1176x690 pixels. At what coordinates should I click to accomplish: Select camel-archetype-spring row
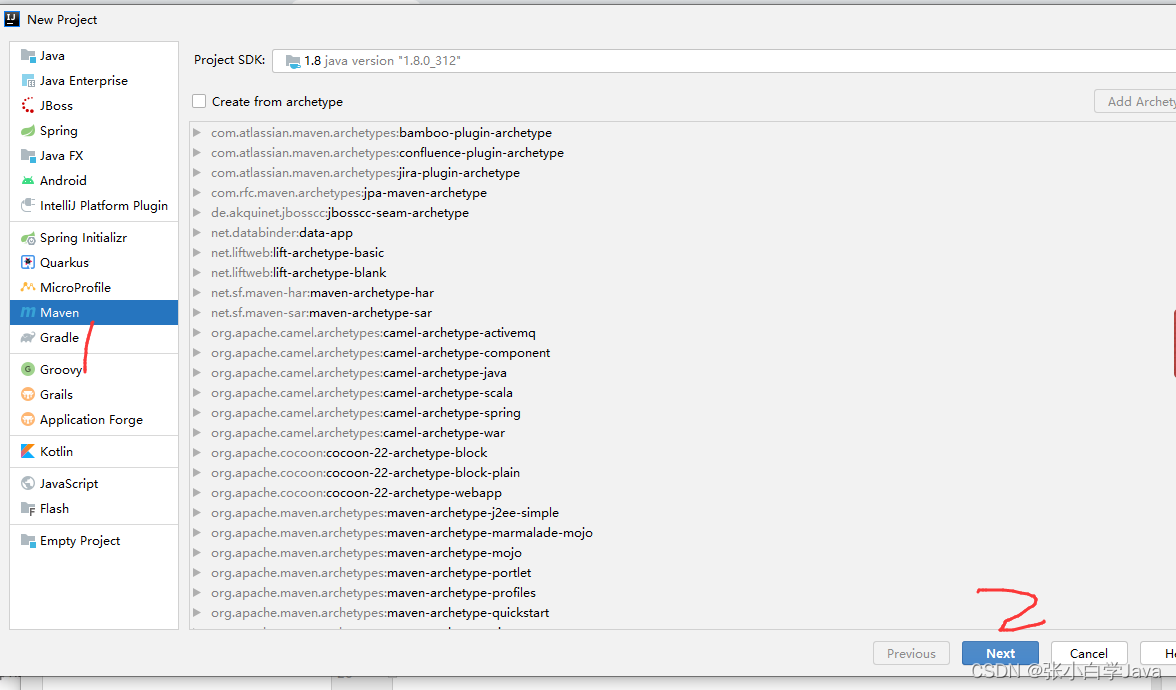682,412
